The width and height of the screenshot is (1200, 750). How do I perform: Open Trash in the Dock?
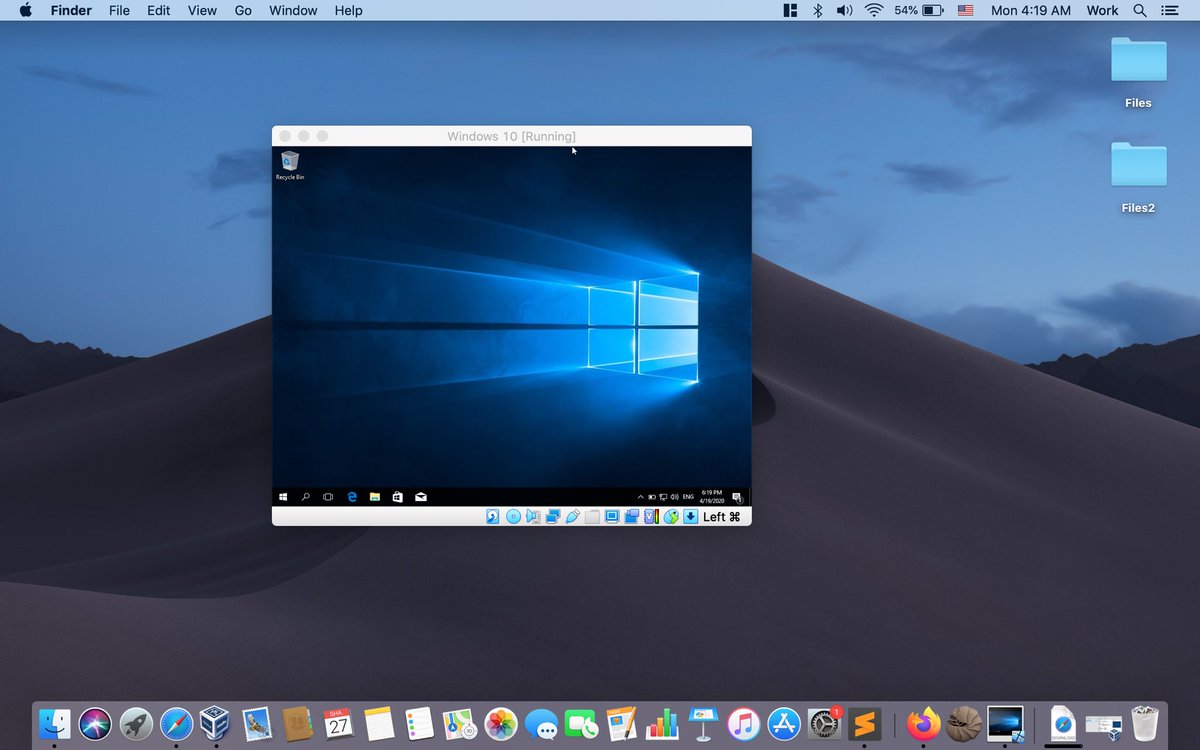click(x=1145, y=723)
